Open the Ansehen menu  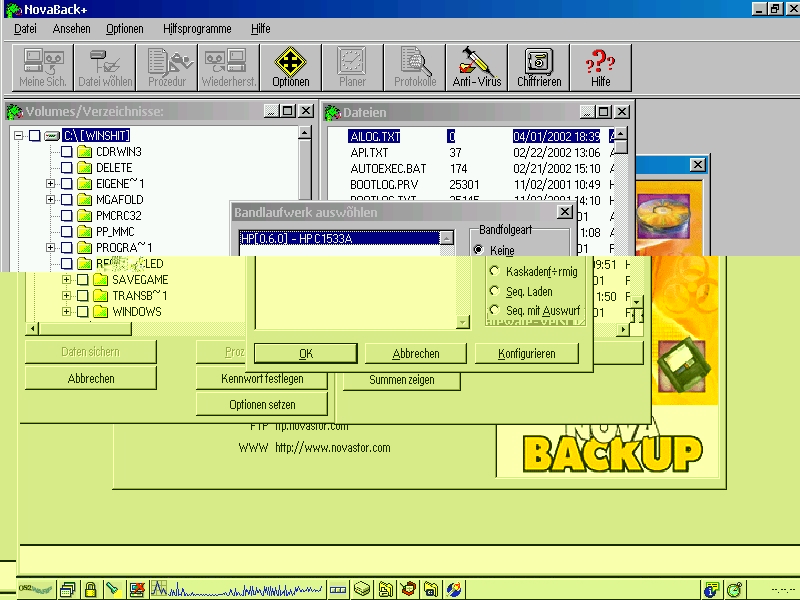pos(71,29)
